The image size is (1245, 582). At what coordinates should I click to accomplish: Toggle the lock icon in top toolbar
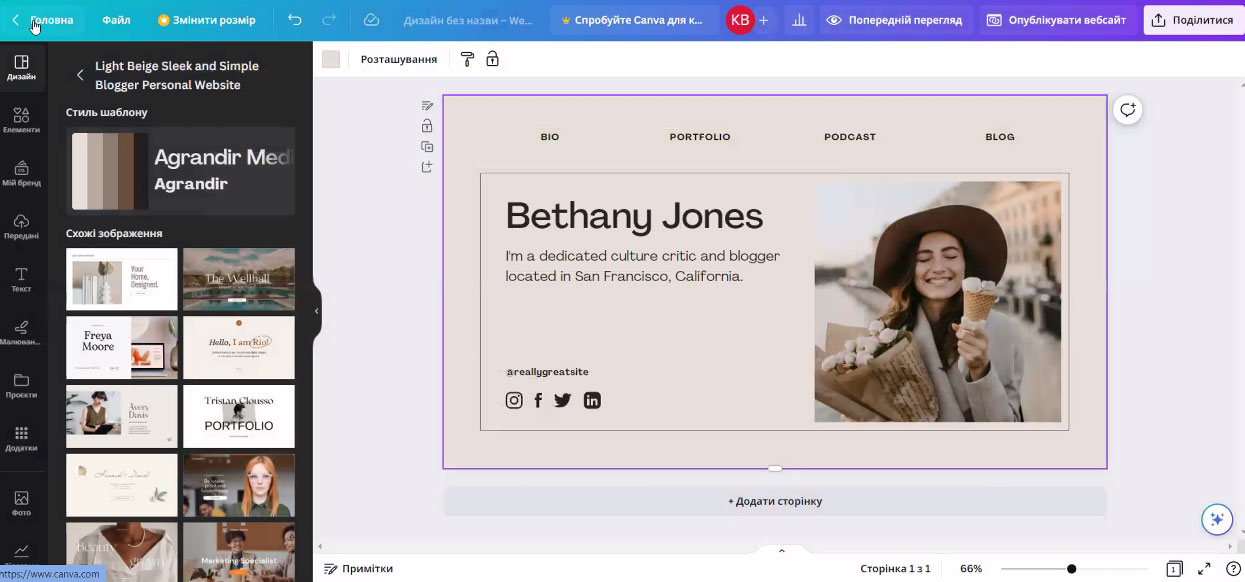pos(492,59)
